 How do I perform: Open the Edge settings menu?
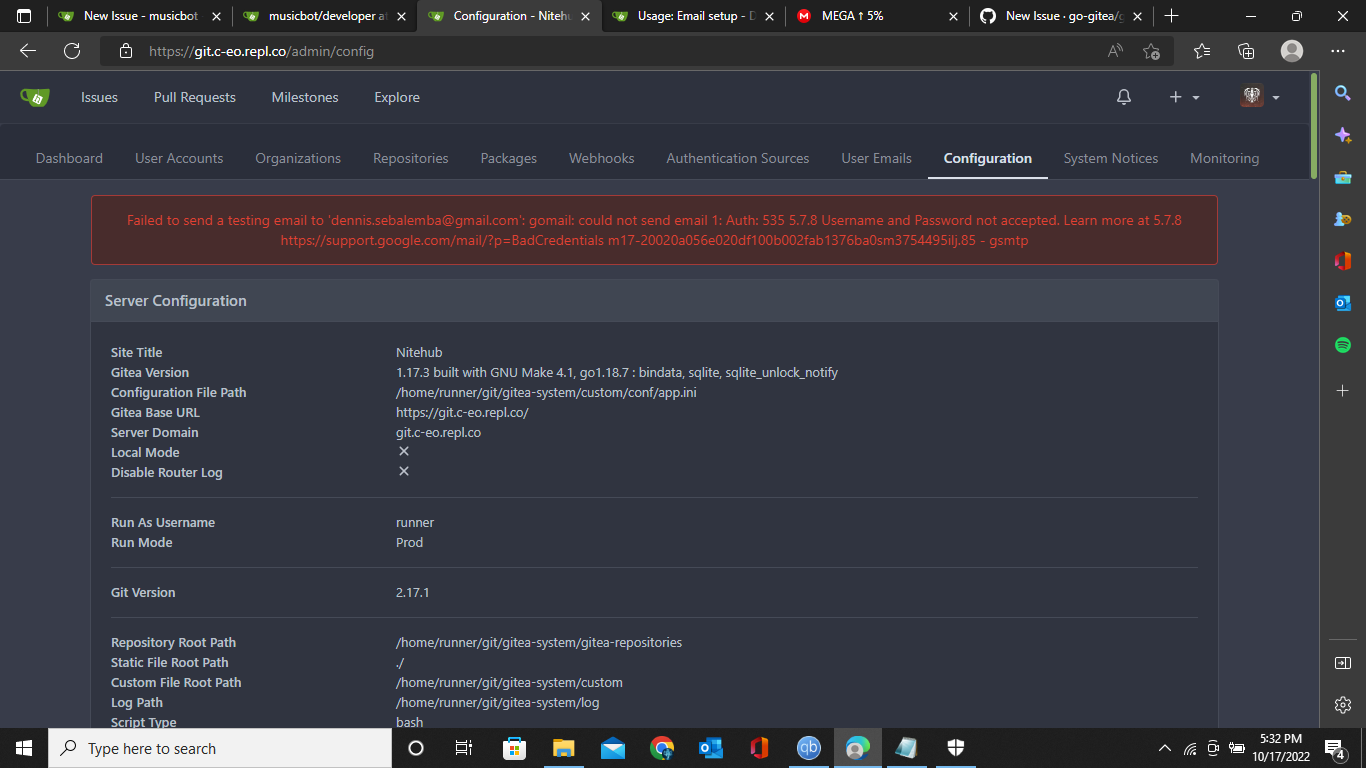[x=1337, y=50]
